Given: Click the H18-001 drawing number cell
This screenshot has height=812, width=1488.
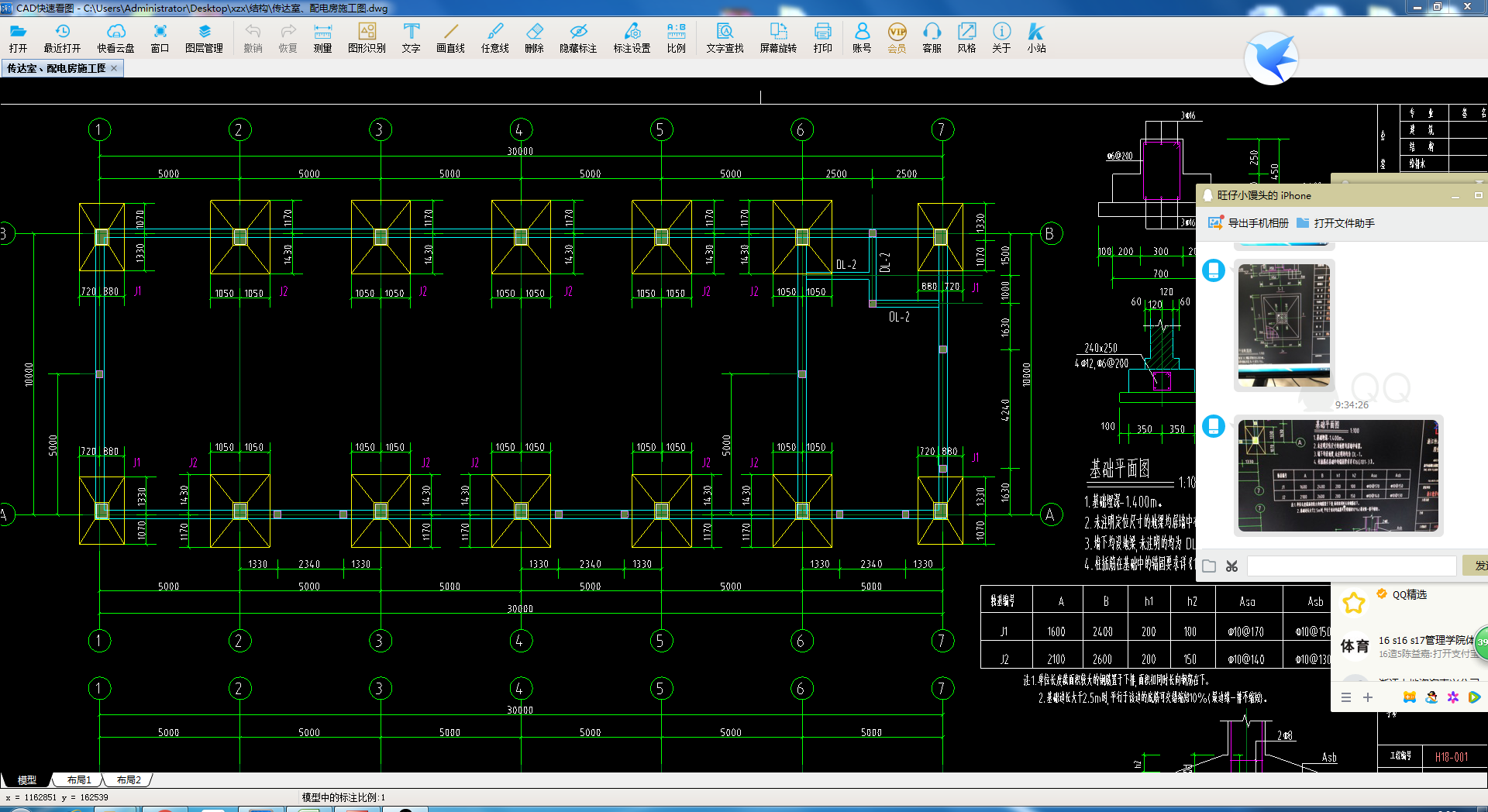Looking at the screenshot, I should 1452,757.
